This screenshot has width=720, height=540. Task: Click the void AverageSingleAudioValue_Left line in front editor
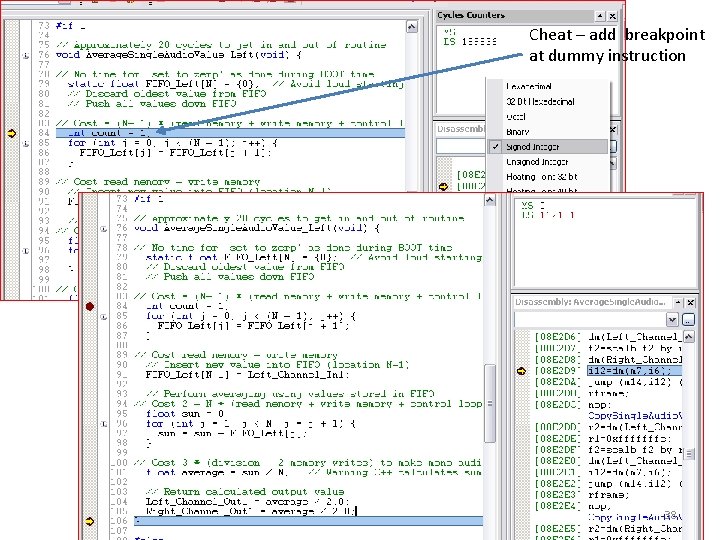[257, 228]
